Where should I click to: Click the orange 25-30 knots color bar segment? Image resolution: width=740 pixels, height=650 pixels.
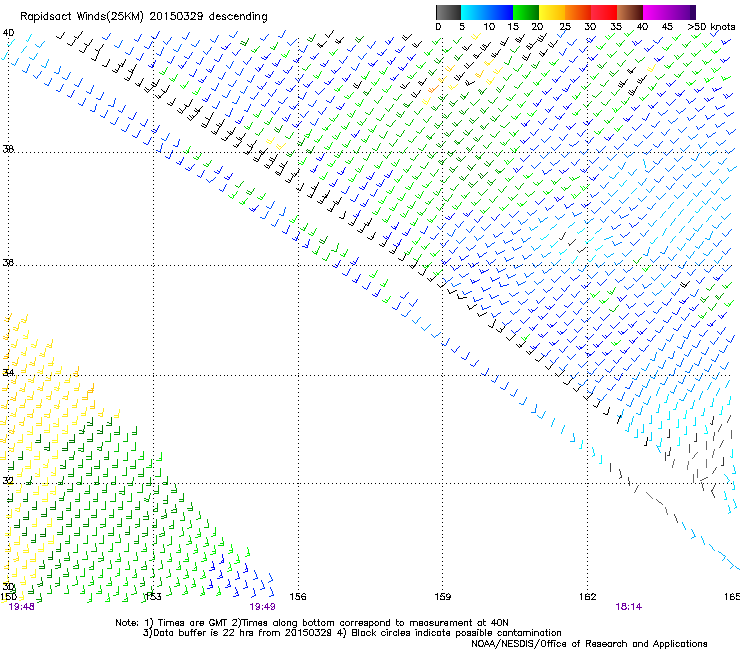click(x=578, y=12)
